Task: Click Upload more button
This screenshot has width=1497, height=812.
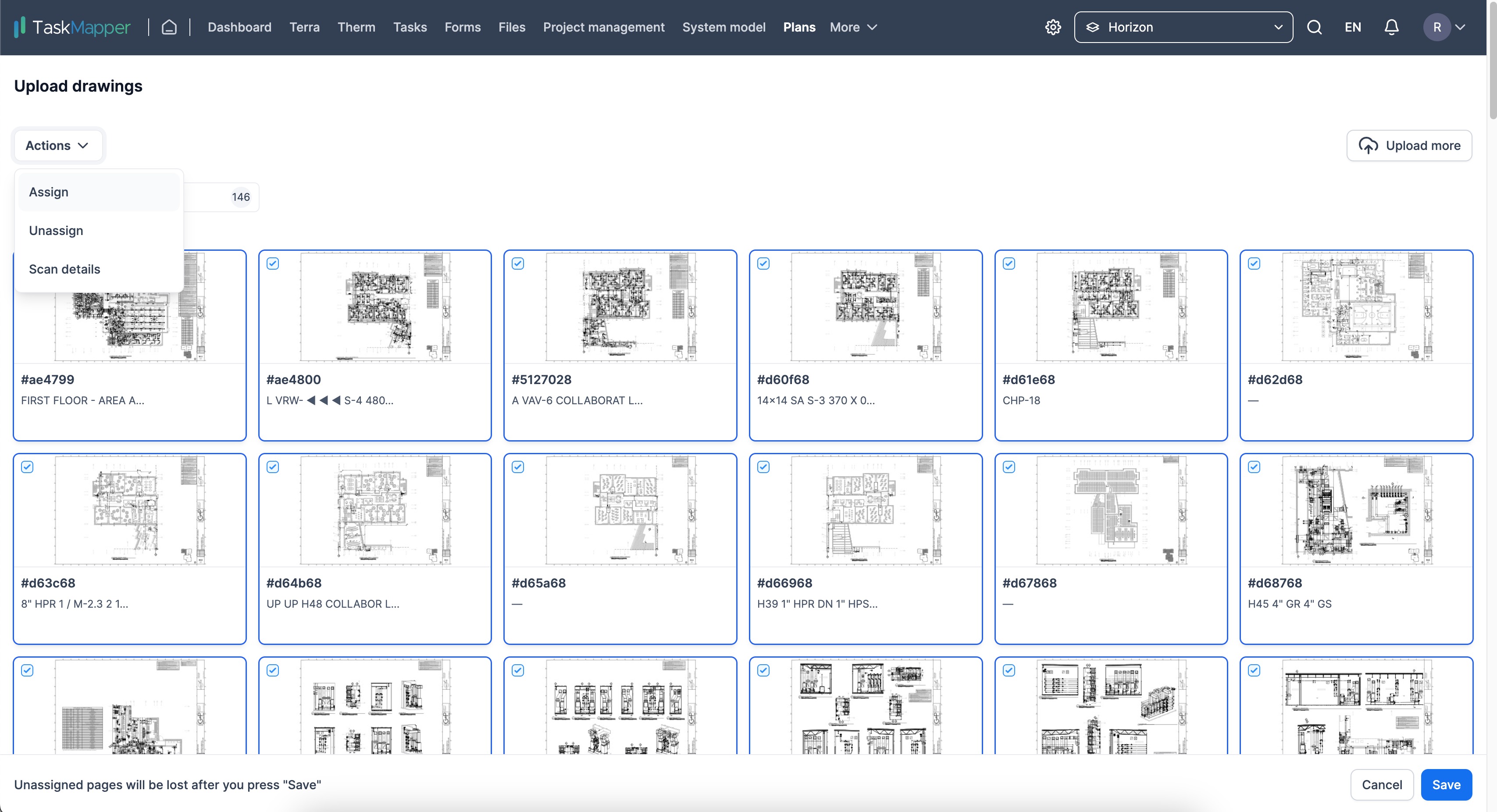Action: [x=1409, y=145]
